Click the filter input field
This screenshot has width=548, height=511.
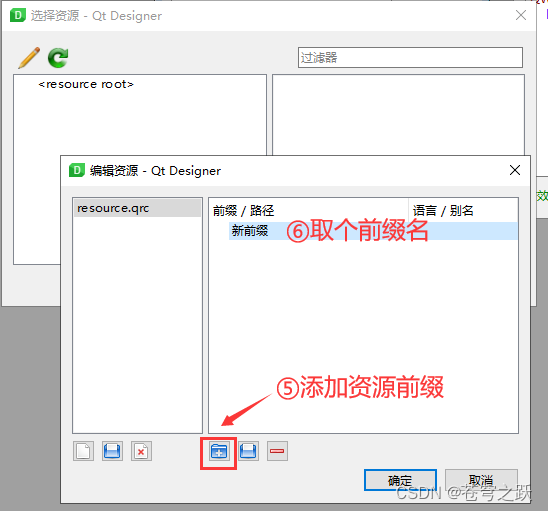410,57
